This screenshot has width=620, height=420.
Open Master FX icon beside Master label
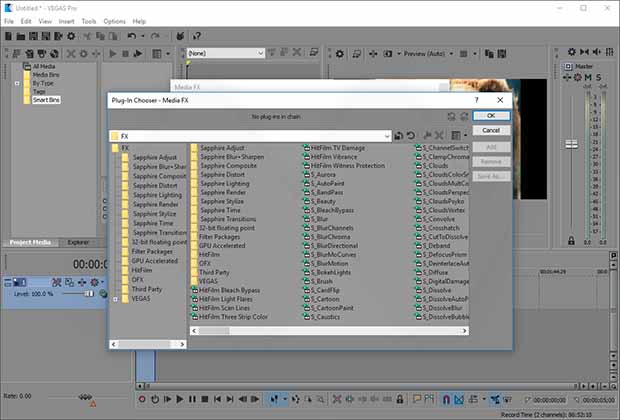[x=568, y=66]
